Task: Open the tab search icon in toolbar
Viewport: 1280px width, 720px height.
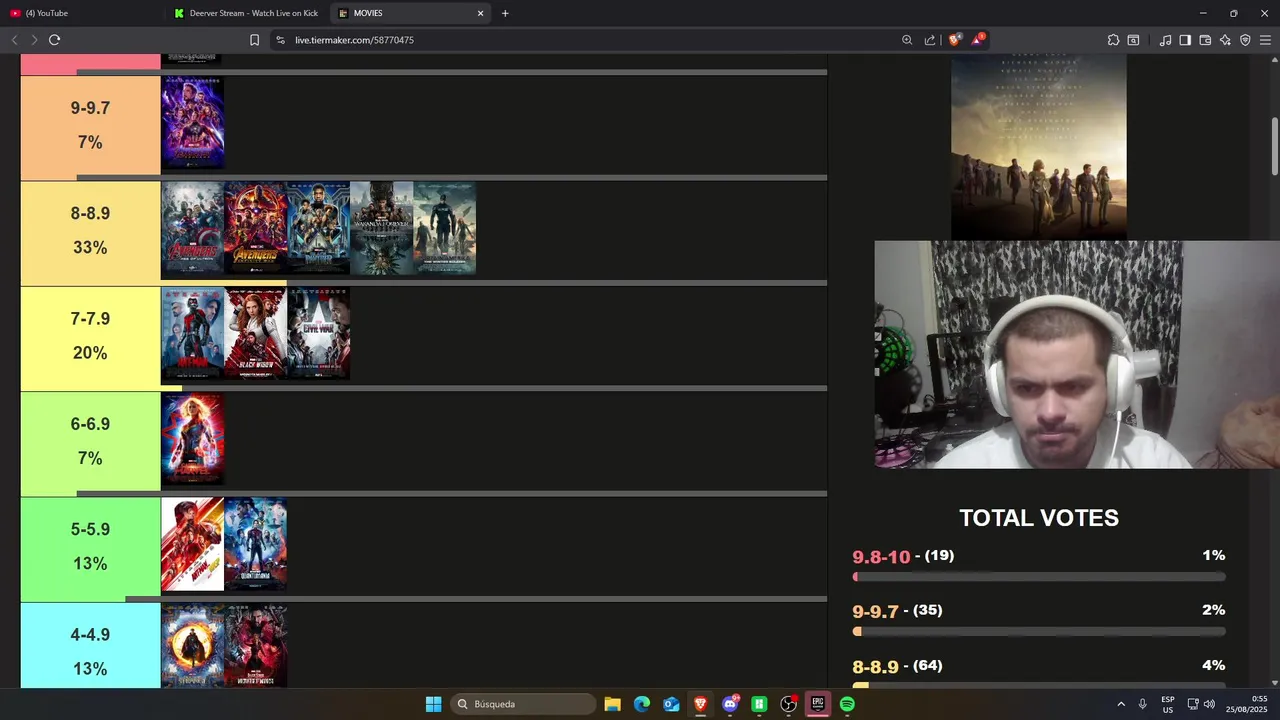Action: point(1133,40)
